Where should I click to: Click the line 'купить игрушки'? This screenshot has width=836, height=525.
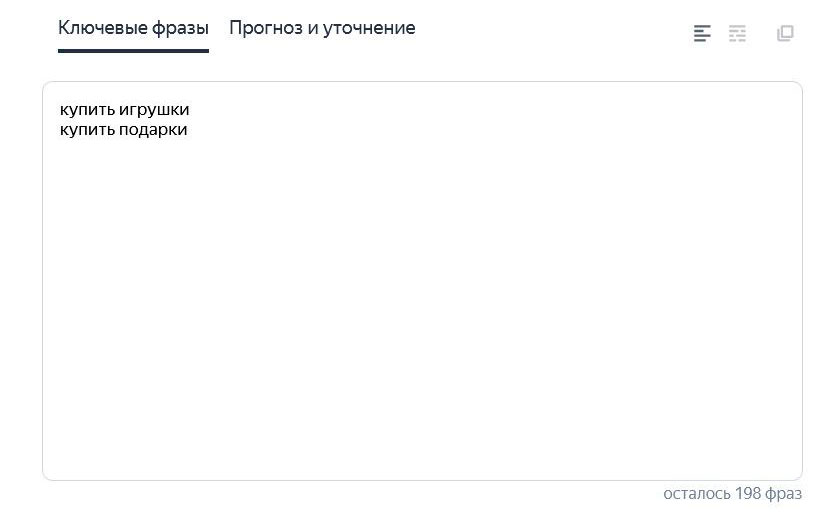[x=124, y=110]
